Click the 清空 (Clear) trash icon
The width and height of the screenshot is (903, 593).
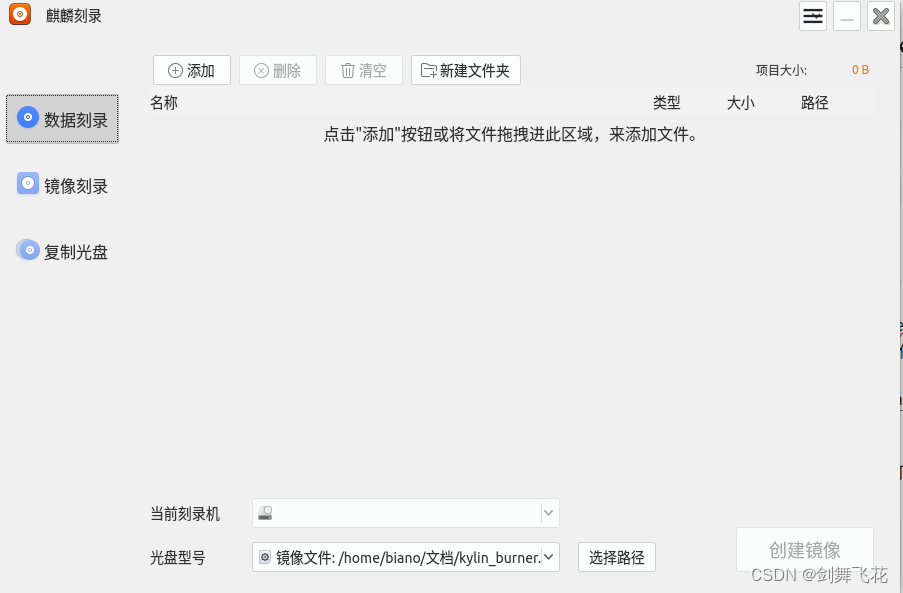(x=347, y=70)
